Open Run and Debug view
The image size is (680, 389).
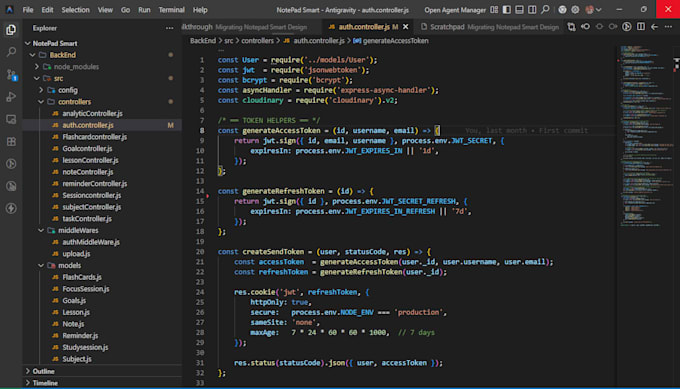point(11,97)
